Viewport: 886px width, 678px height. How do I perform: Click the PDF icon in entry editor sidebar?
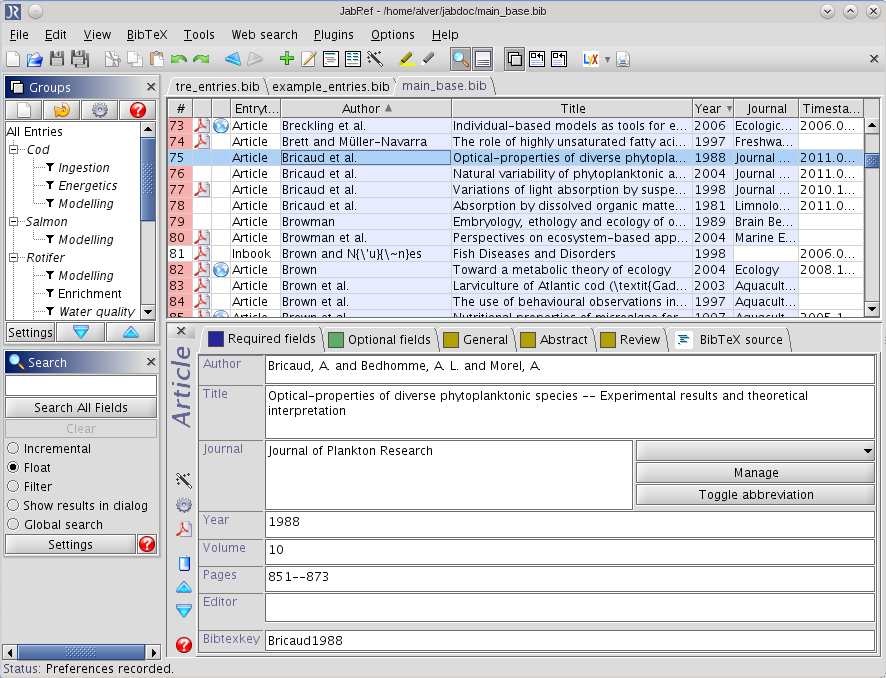(183, 529)
